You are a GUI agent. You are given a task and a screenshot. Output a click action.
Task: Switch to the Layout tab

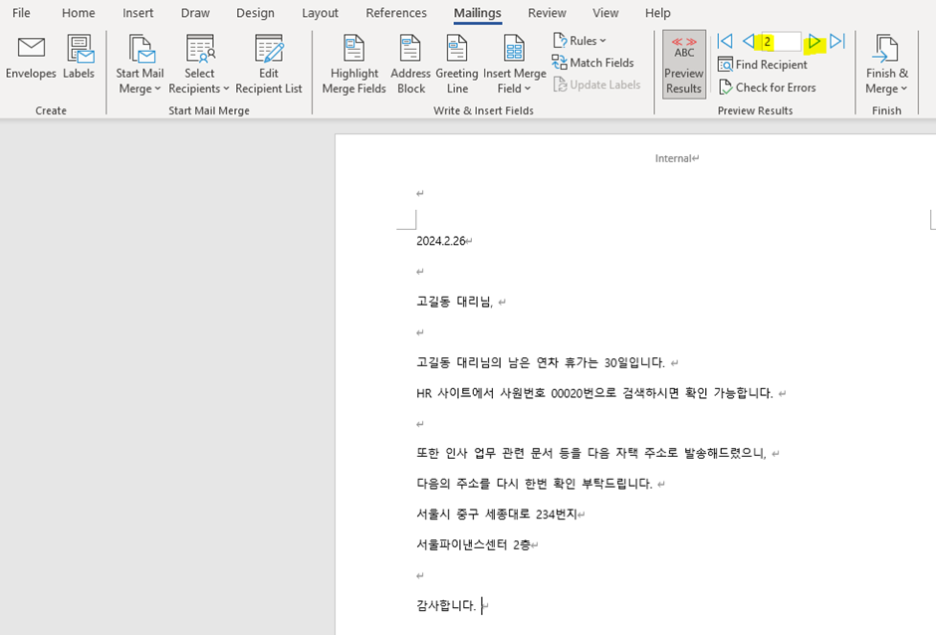pyautogui.click(x=320, y=13)
